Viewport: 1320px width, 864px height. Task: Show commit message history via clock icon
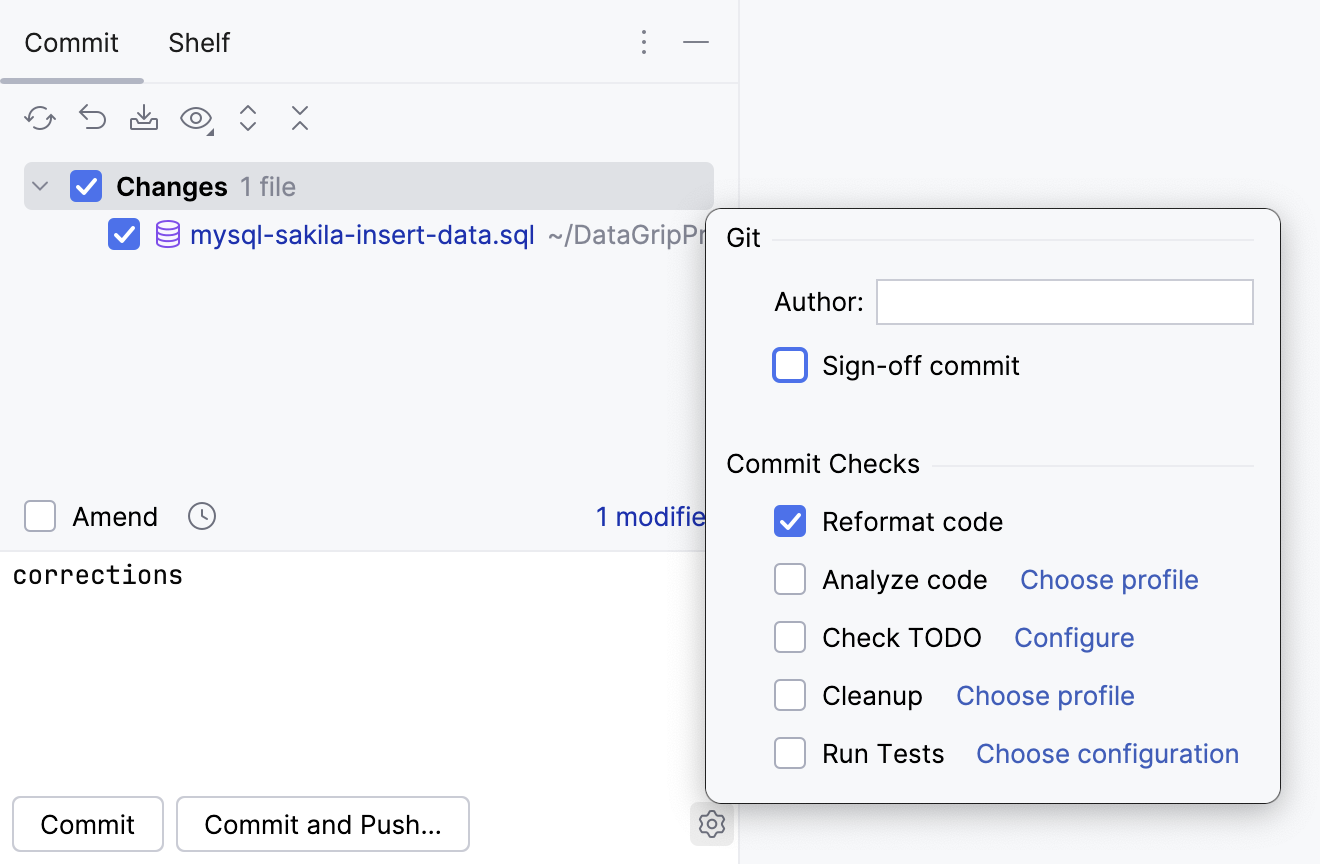click(201, 516)
